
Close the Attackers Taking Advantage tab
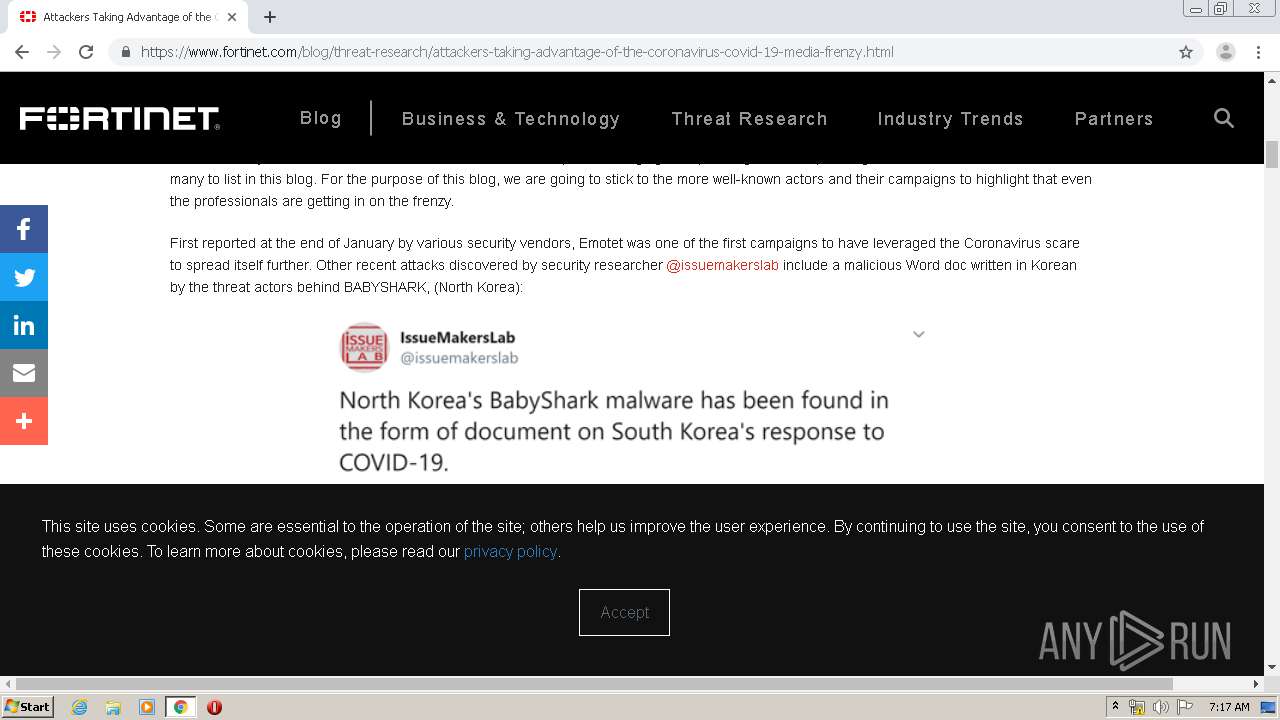232,17
